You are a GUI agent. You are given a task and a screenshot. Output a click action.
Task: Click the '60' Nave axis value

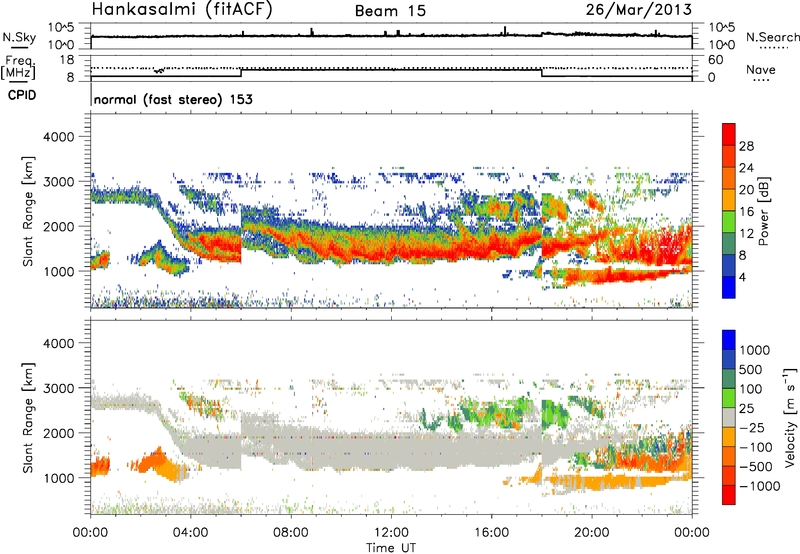coord(716,60)
